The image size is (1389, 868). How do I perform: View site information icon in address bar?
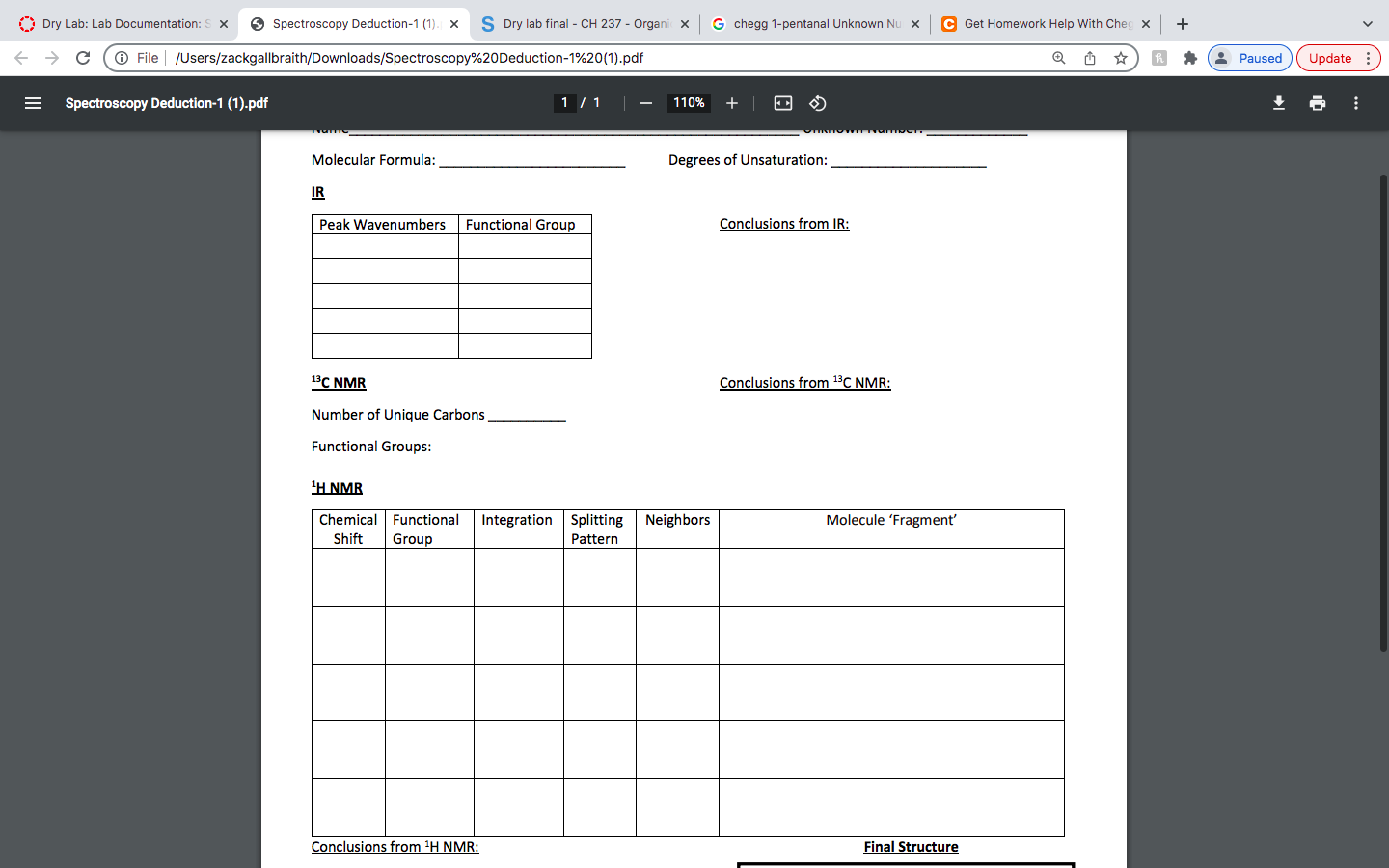122,58
